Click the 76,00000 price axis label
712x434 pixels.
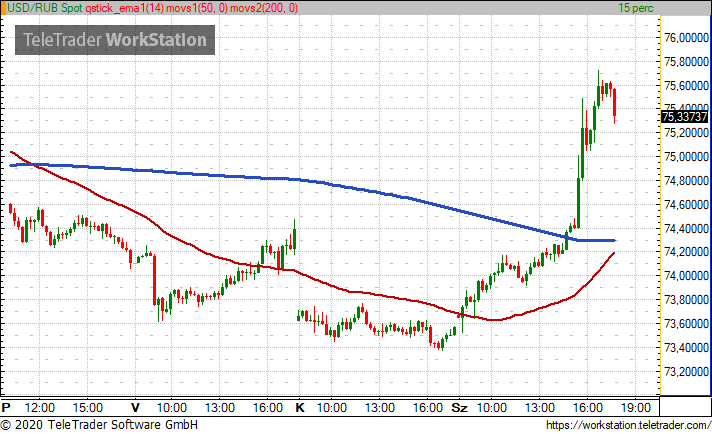(x=686, y=38)
